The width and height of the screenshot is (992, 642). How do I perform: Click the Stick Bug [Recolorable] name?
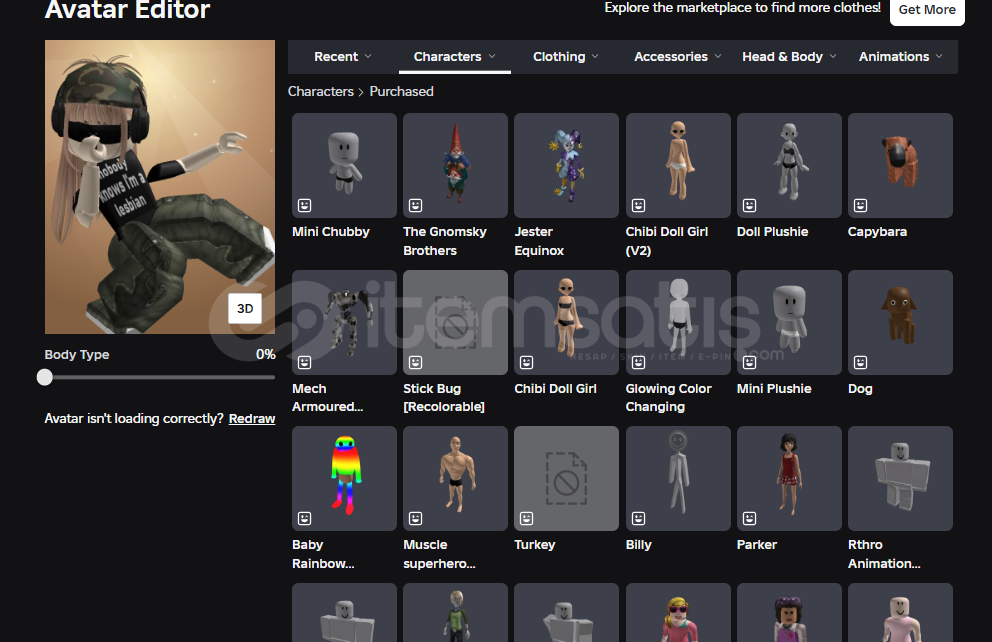(x=444, y=398)
